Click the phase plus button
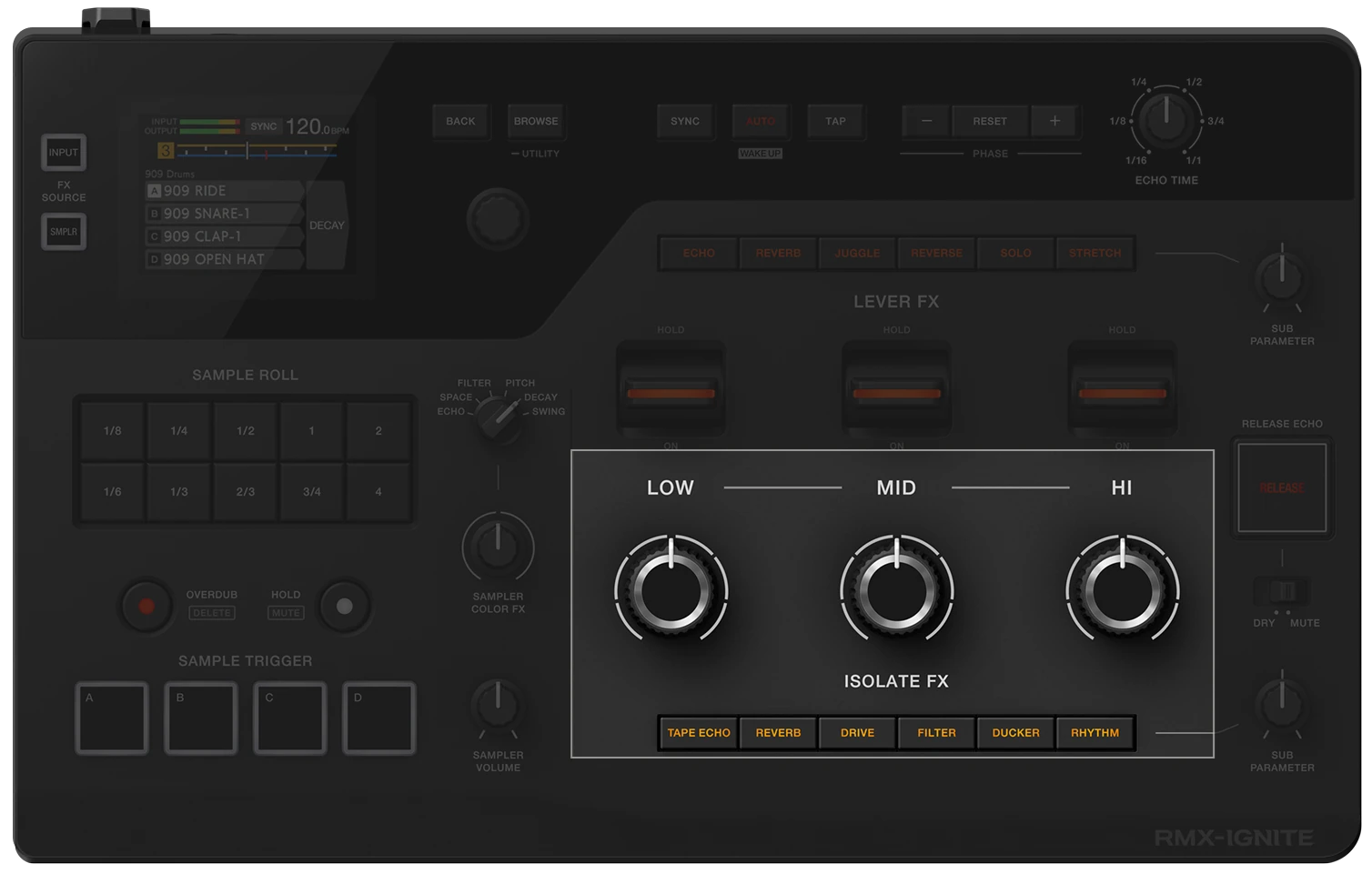1372x884 pixels. (x=1054, y=121)
